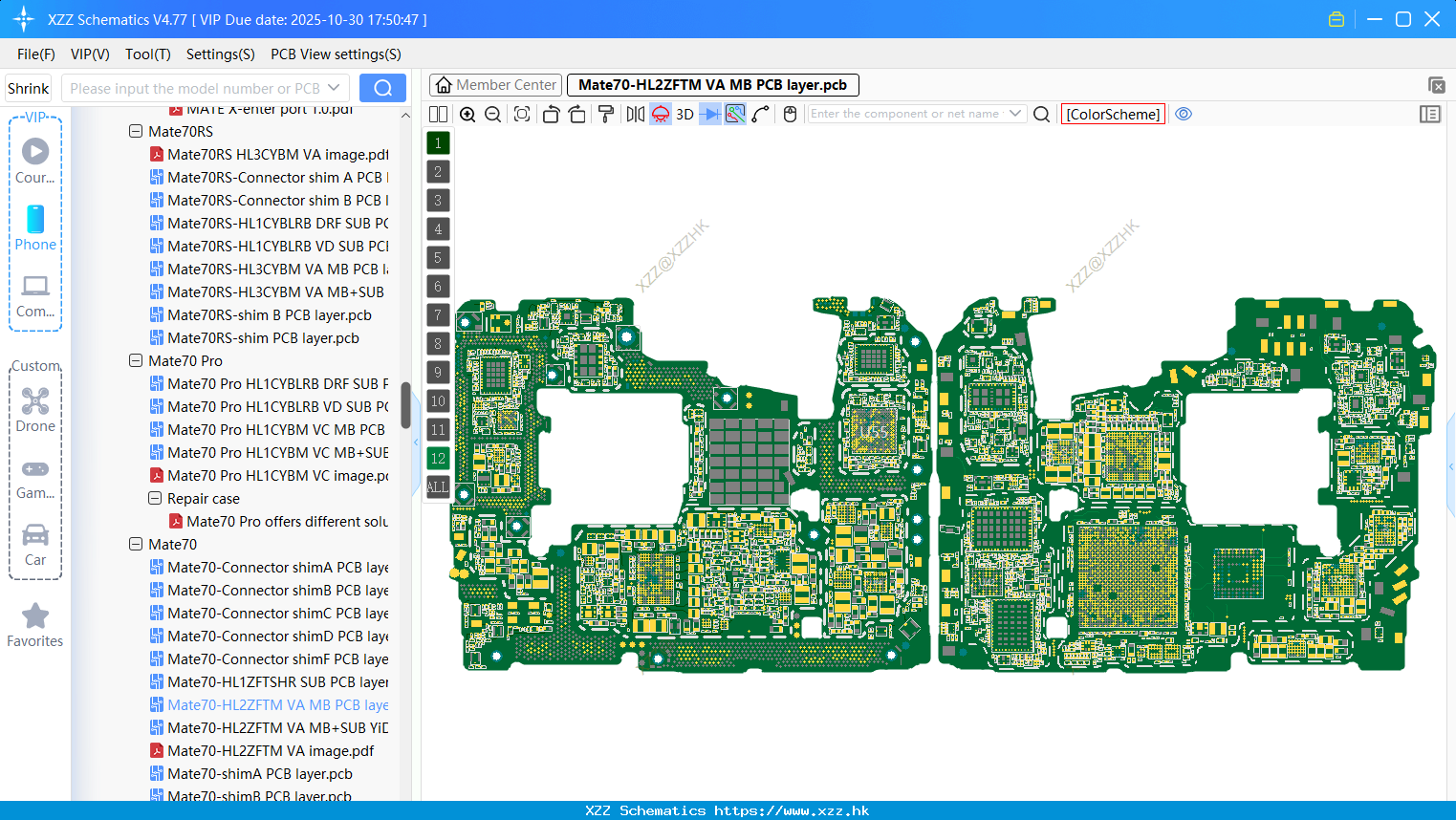Toggle the red light-bulb highlight icon

tap(661, 114)
